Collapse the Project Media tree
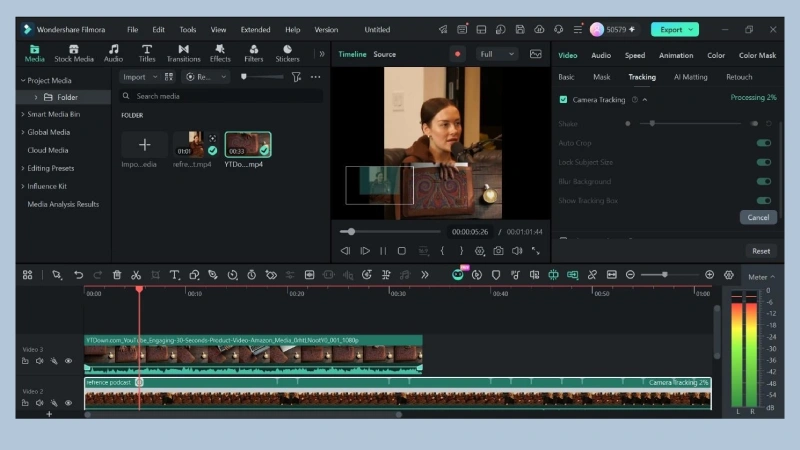Viewport: 800px width, 450px height. [x=23, y=81]
